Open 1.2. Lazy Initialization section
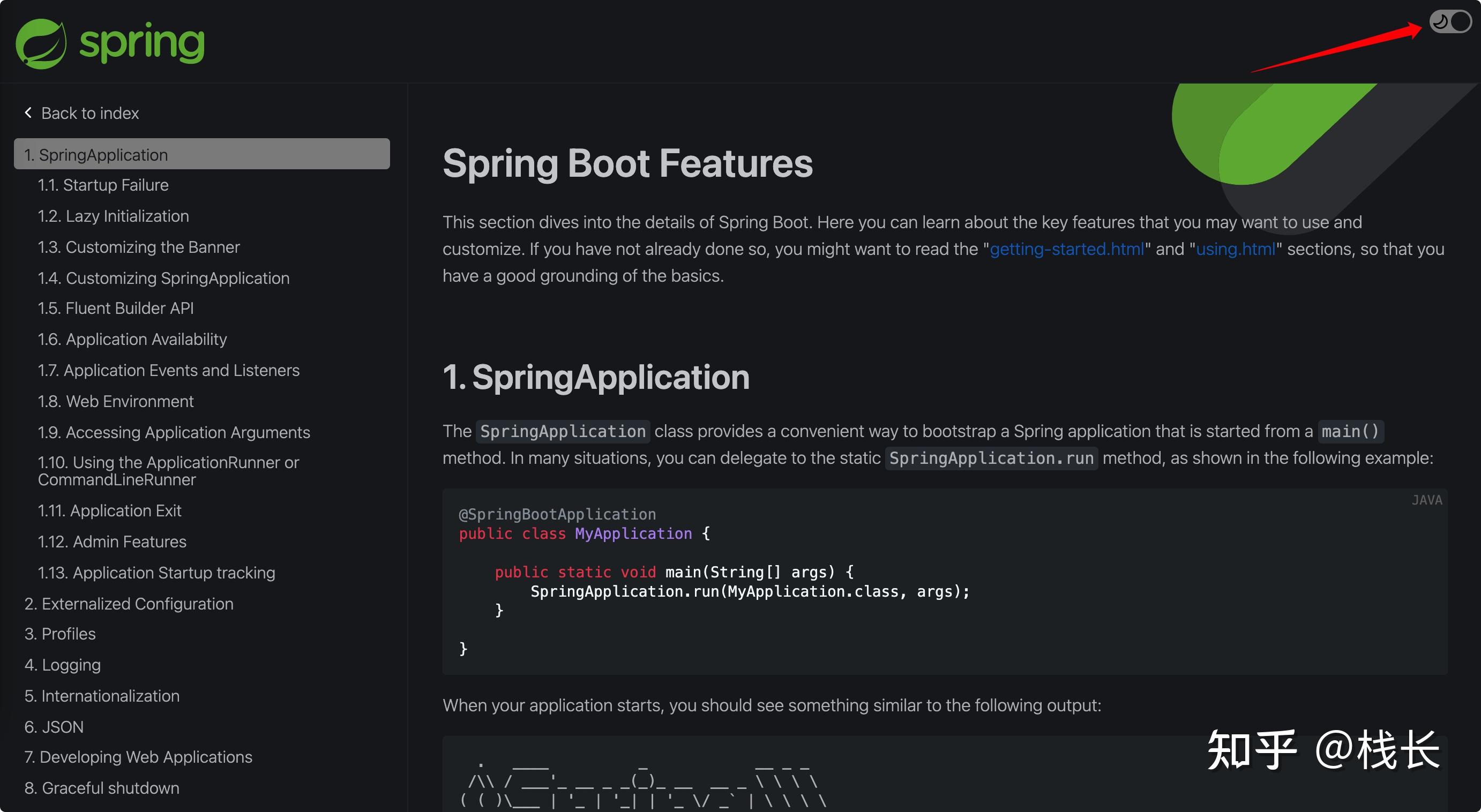1481x812 pixels. (113, 215)
